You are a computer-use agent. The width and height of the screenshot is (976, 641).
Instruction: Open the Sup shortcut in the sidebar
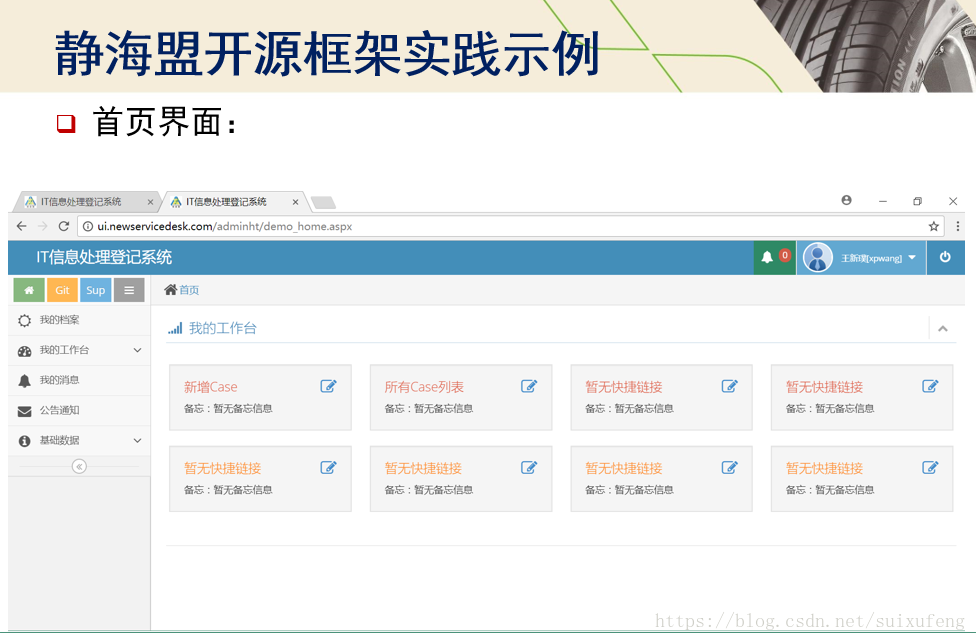95,289
